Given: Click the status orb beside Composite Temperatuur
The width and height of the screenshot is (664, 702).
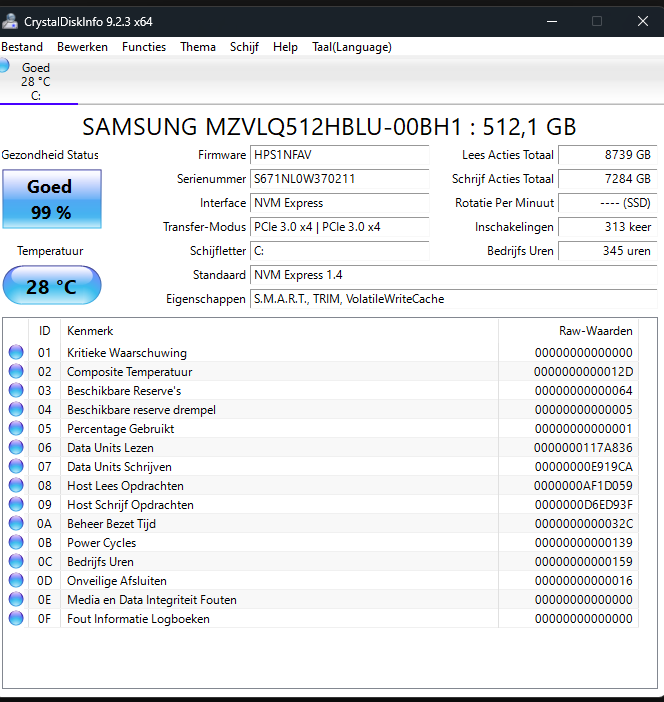Looking at the screenshot, I should click(16, 371).
